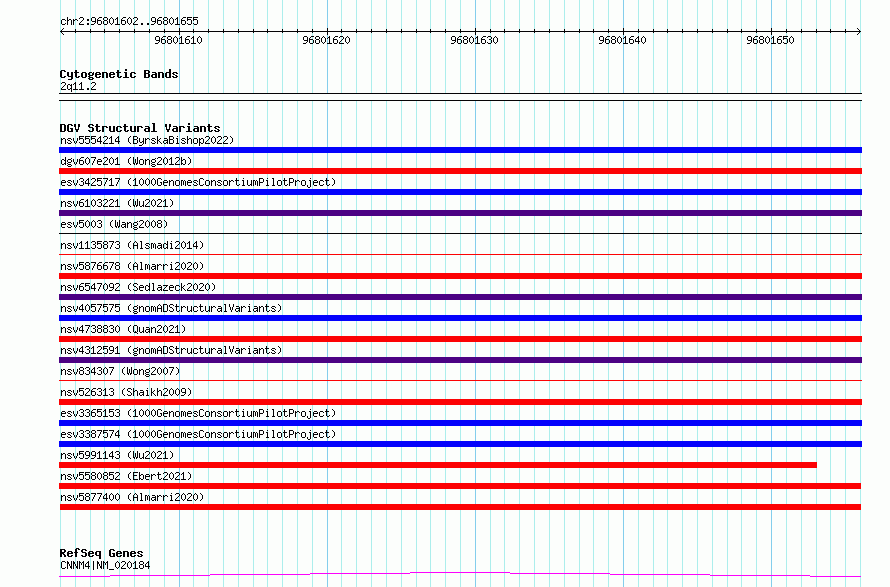Click the 2q11.2 band label
Screen dimensions: 890x587
78,86
